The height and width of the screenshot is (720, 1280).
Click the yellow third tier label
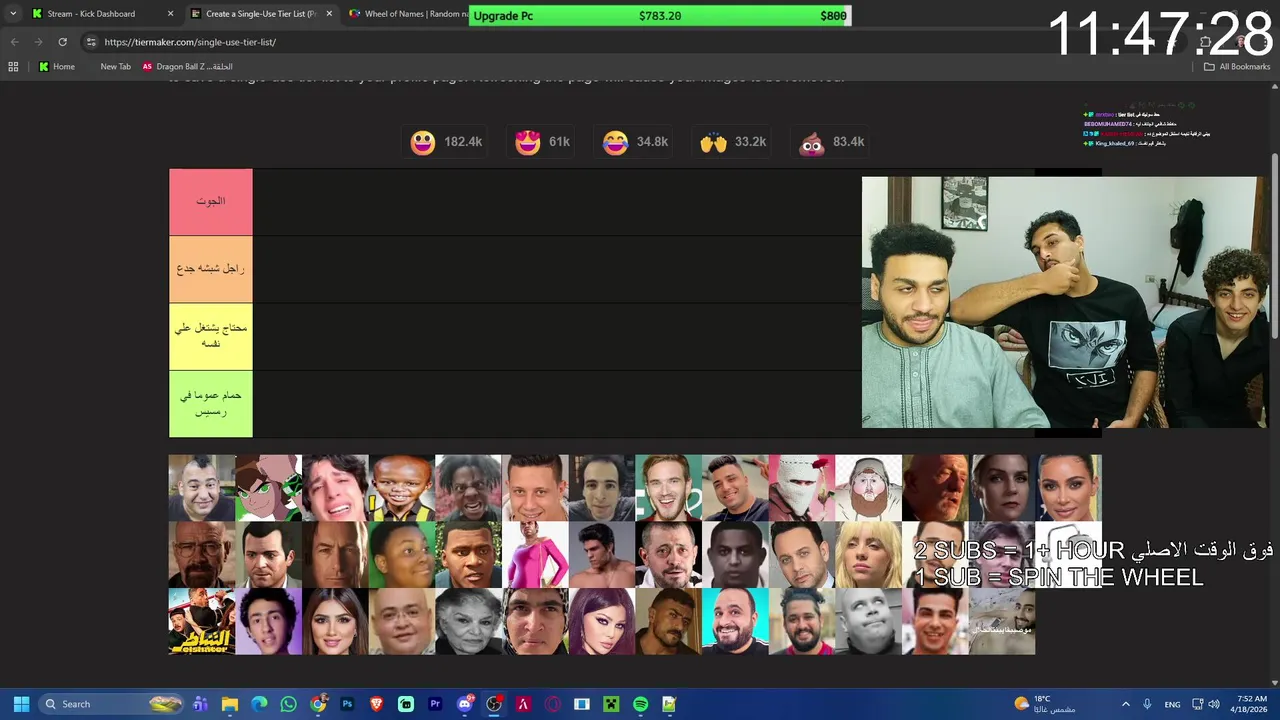[x=211, y=336]
